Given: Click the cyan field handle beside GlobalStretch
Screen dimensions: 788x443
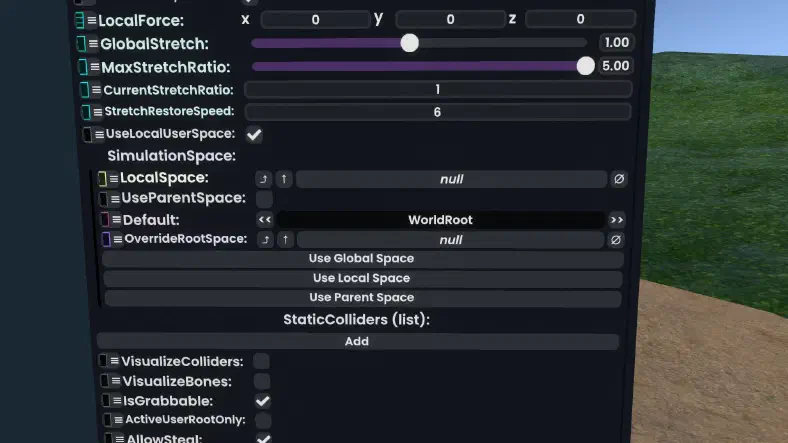Looking at the screenshot, I should (x=81, y=44).
